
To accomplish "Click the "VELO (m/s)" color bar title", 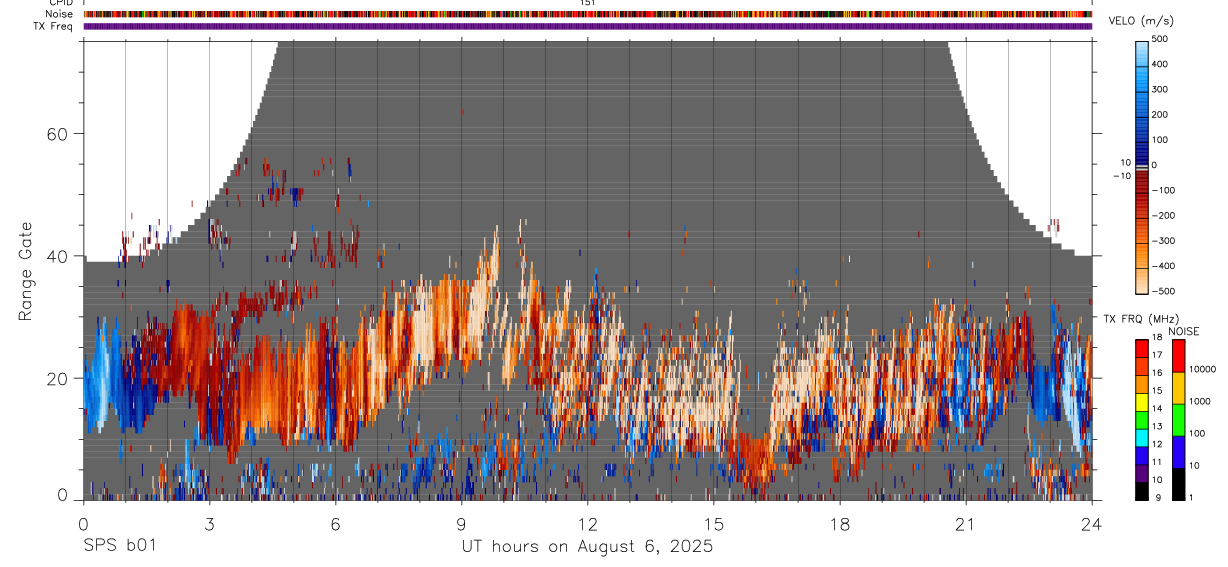I will [1142, 22].
